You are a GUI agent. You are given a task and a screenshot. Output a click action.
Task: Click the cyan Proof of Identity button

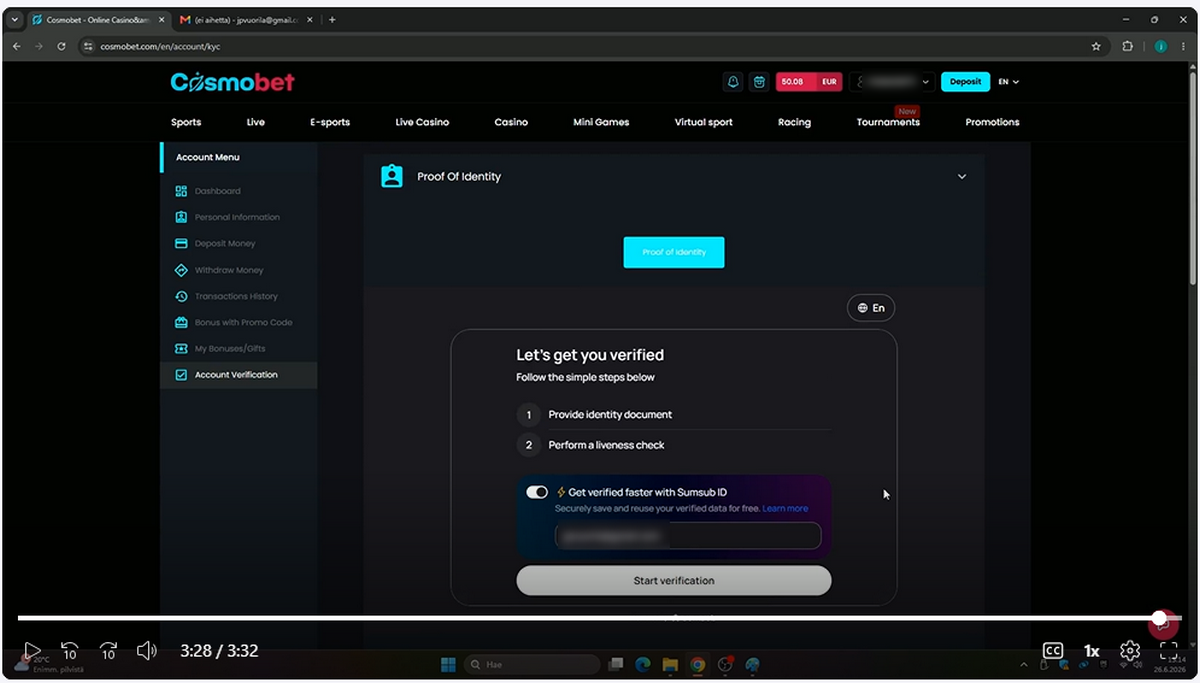tap(674, 252)
